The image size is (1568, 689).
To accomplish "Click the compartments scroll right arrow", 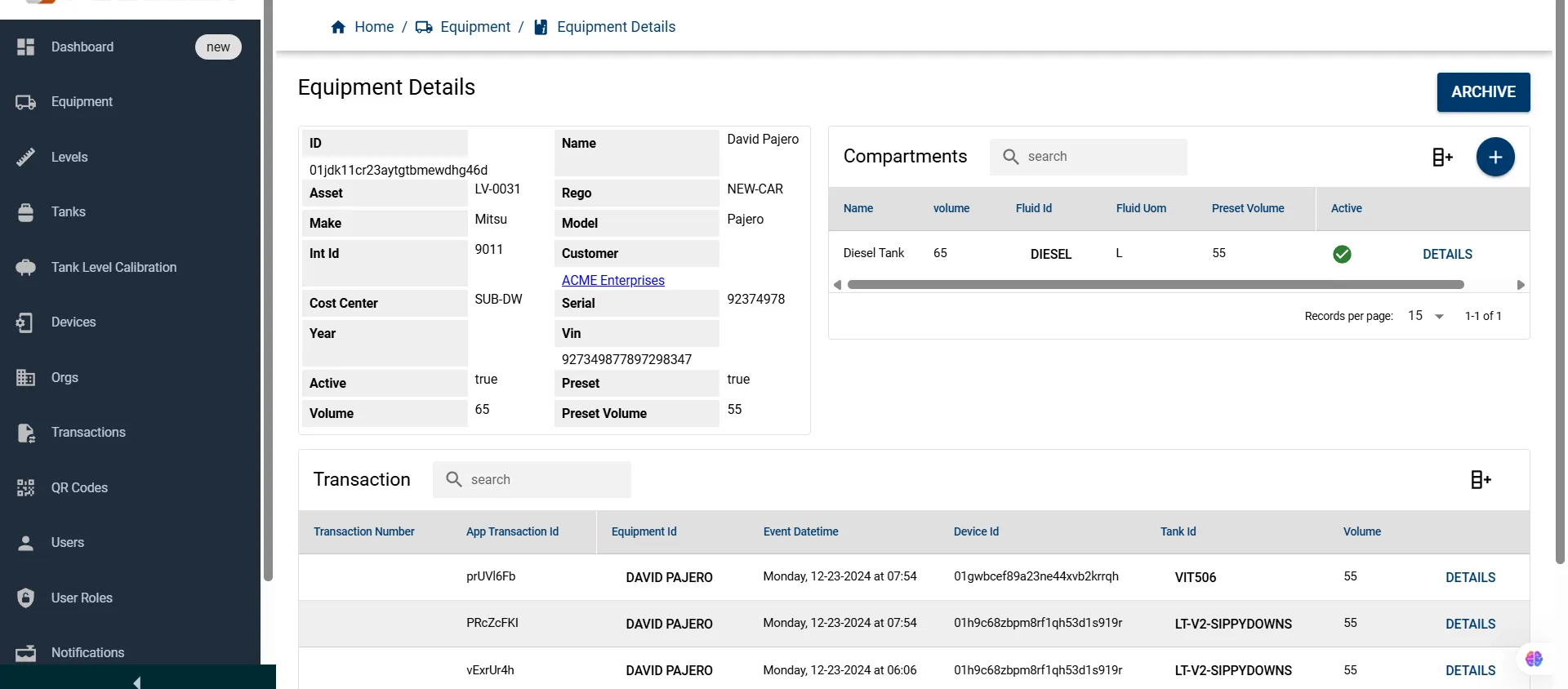I will pos(1521,285).
